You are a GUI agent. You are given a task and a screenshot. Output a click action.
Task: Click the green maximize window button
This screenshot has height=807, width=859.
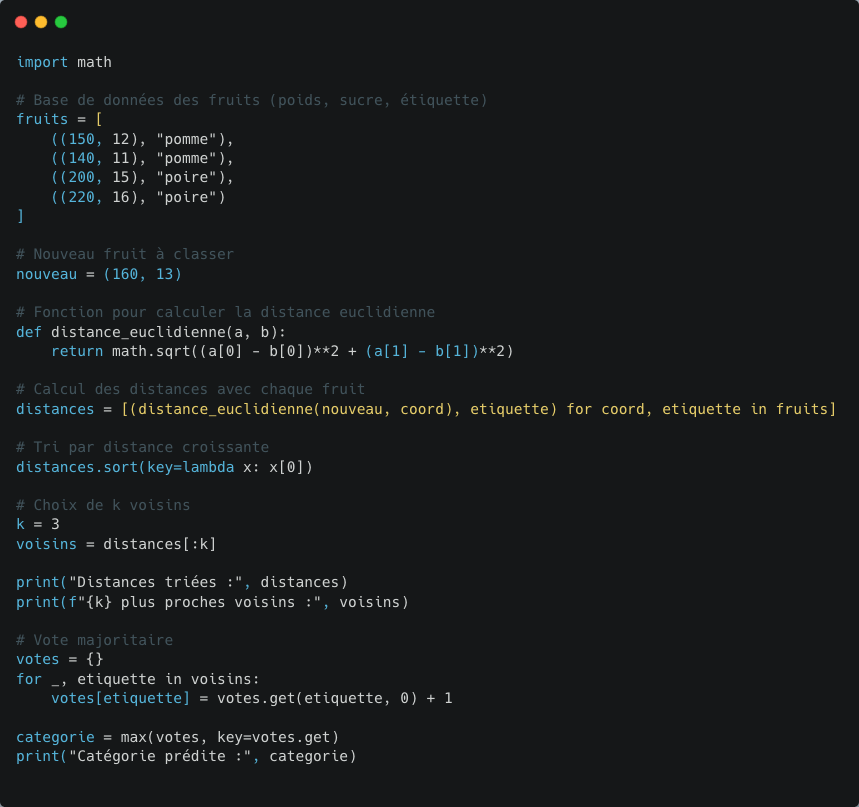[x=61, y=22]
